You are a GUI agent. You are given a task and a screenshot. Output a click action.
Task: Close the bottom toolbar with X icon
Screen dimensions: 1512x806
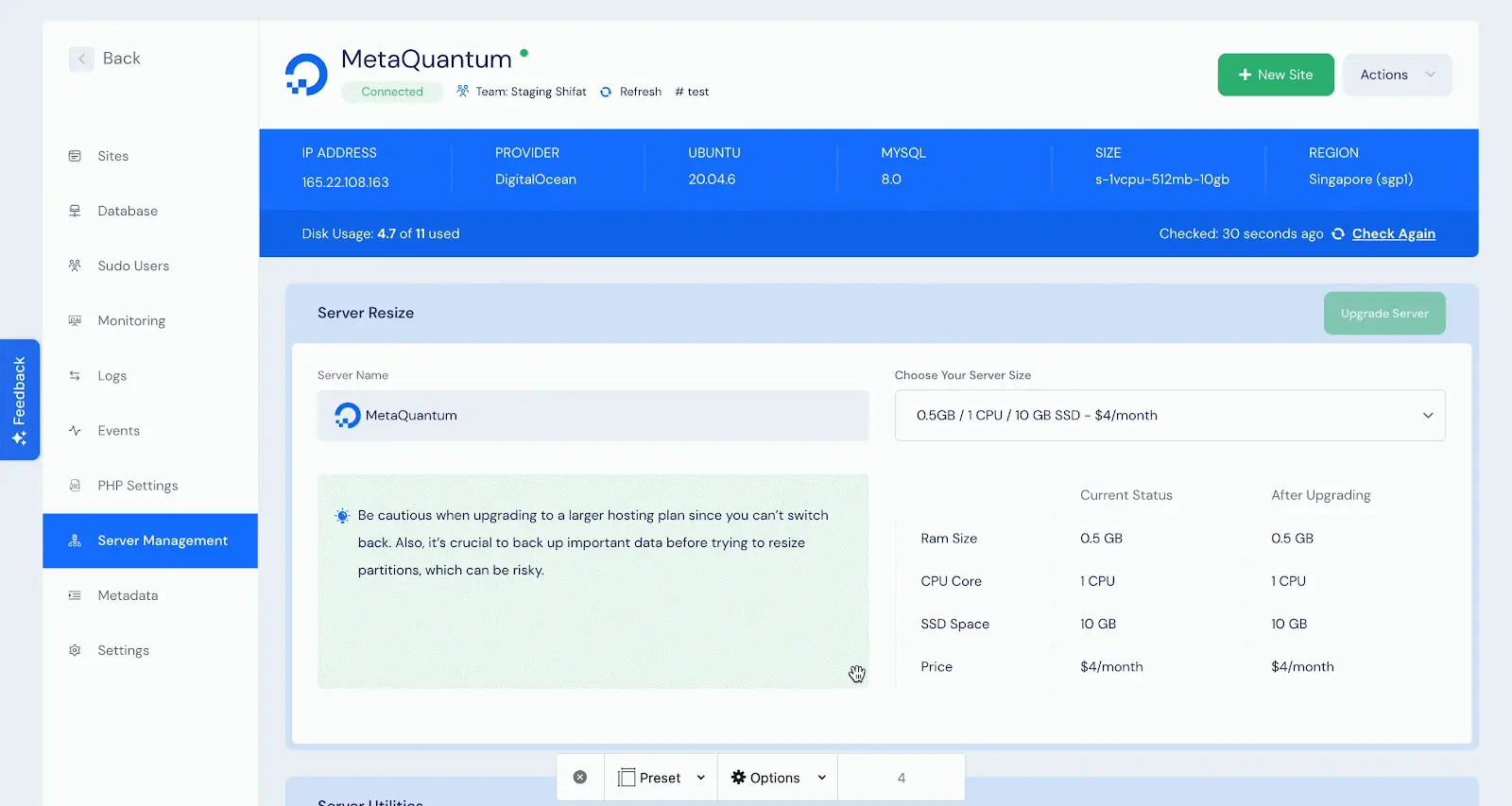coord(580,777)
